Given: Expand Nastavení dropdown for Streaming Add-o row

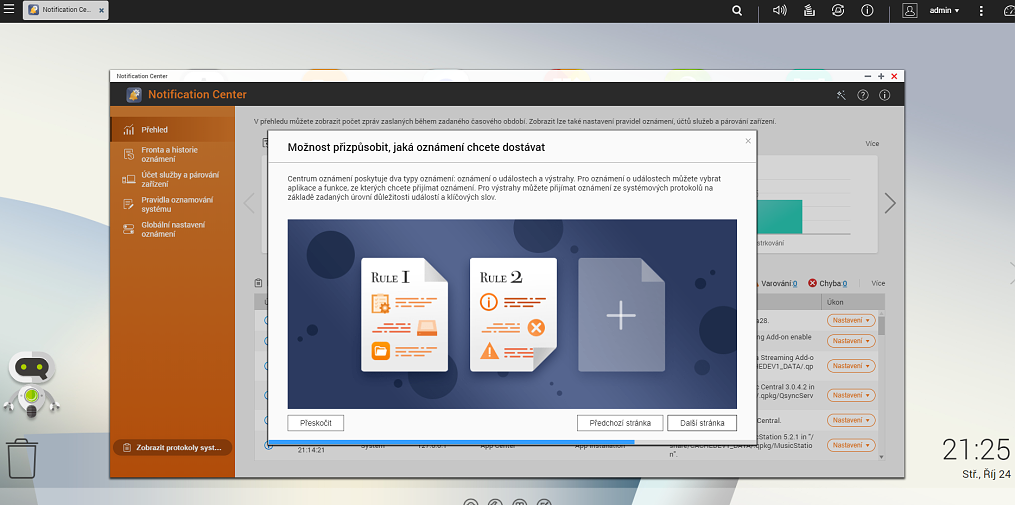Looking at the screenshot, I should (x=851, y=366).
